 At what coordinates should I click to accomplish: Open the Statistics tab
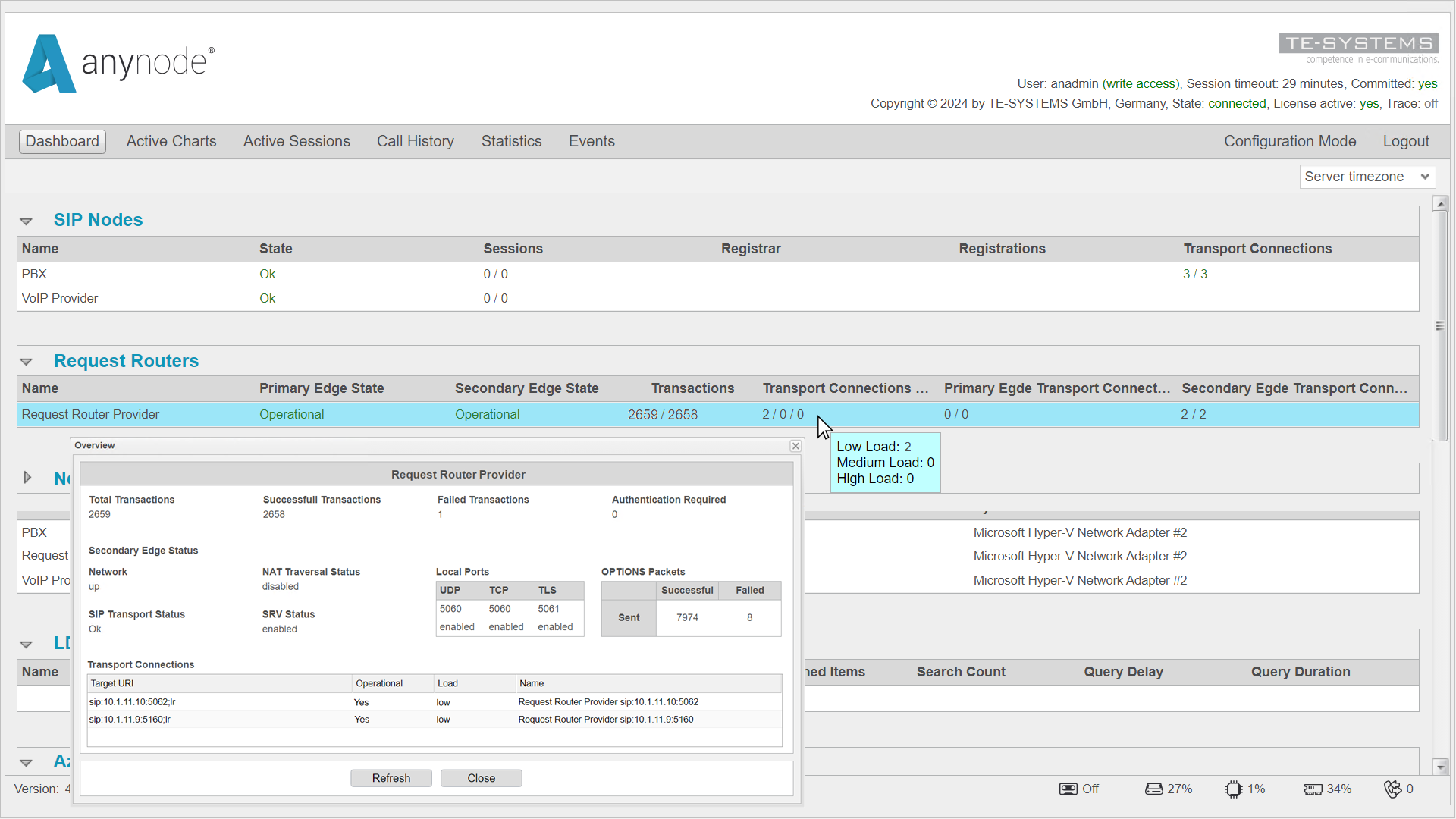pos(512,142)
